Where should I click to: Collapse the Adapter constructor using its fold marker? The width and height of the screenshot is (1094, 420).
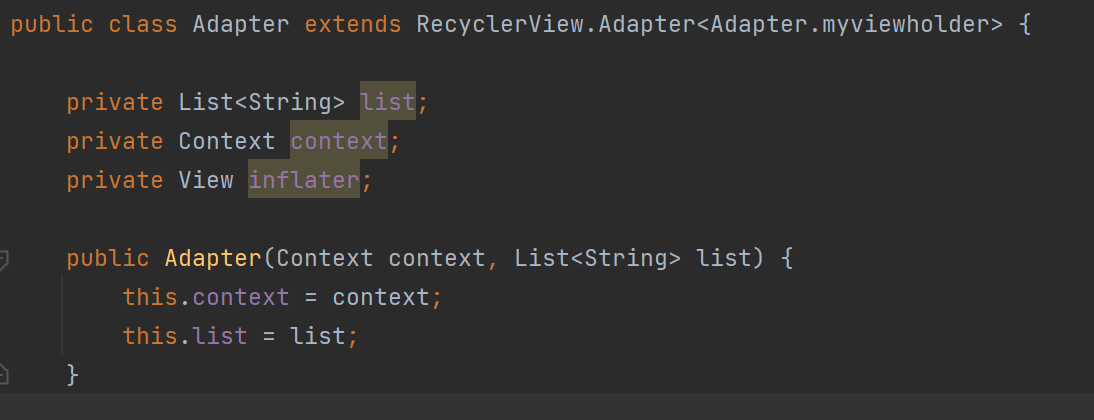(5, 259)
